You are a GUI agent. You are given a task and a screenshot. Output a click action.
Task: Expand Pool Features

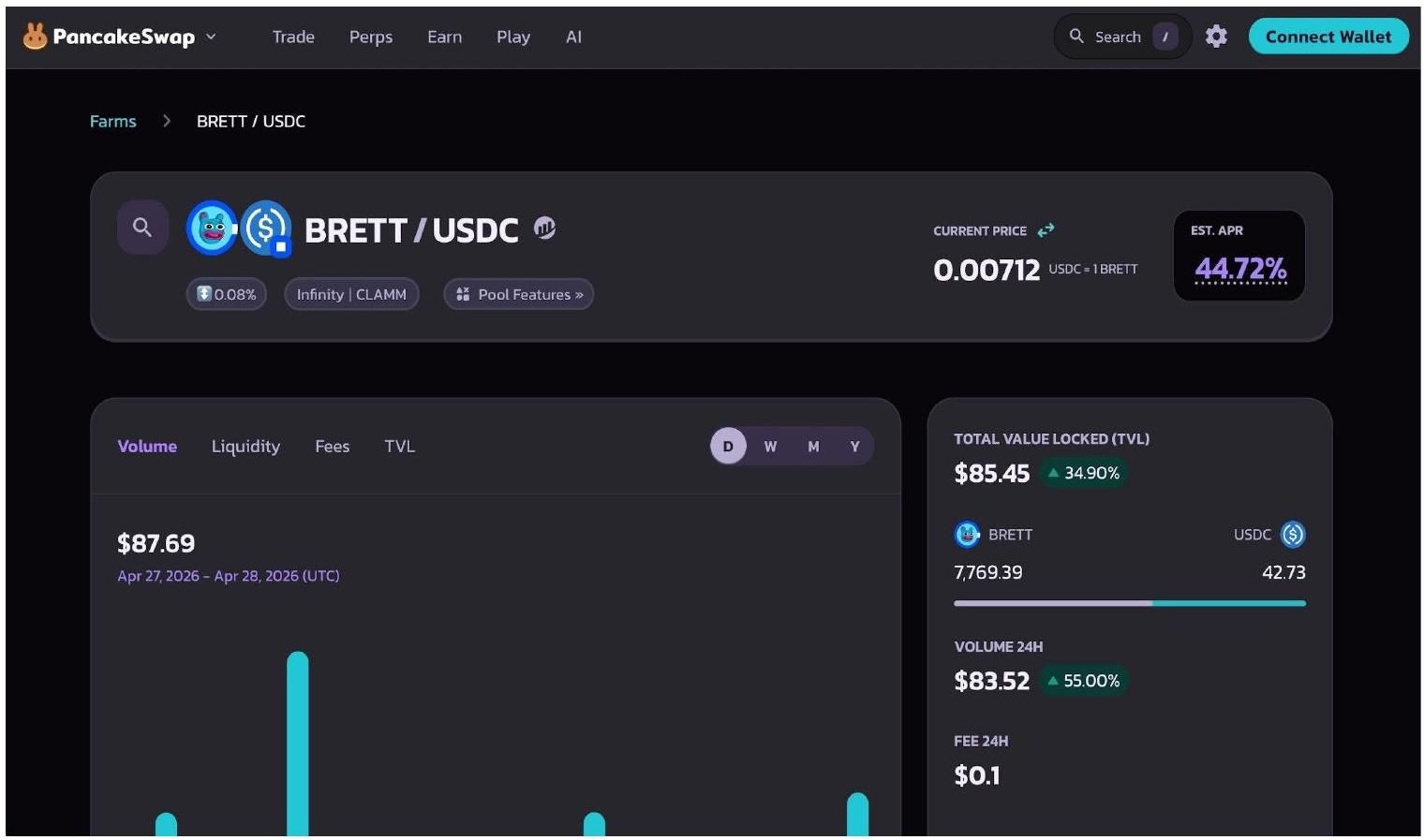pyautogui.click(x=518, y=294)
